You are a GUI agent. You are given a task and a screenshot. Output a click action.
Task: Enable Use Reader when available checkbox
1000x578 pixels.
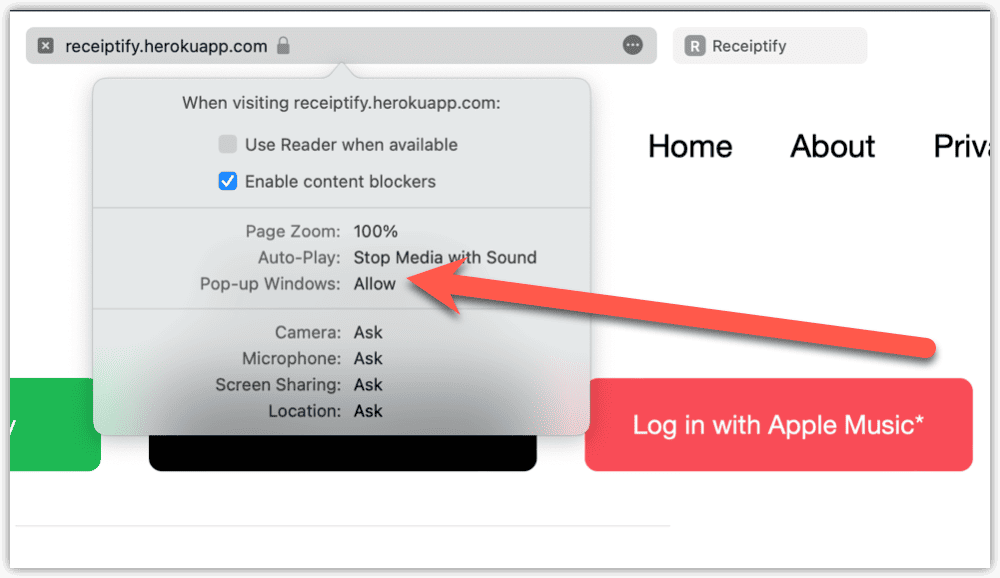point(228,144)
